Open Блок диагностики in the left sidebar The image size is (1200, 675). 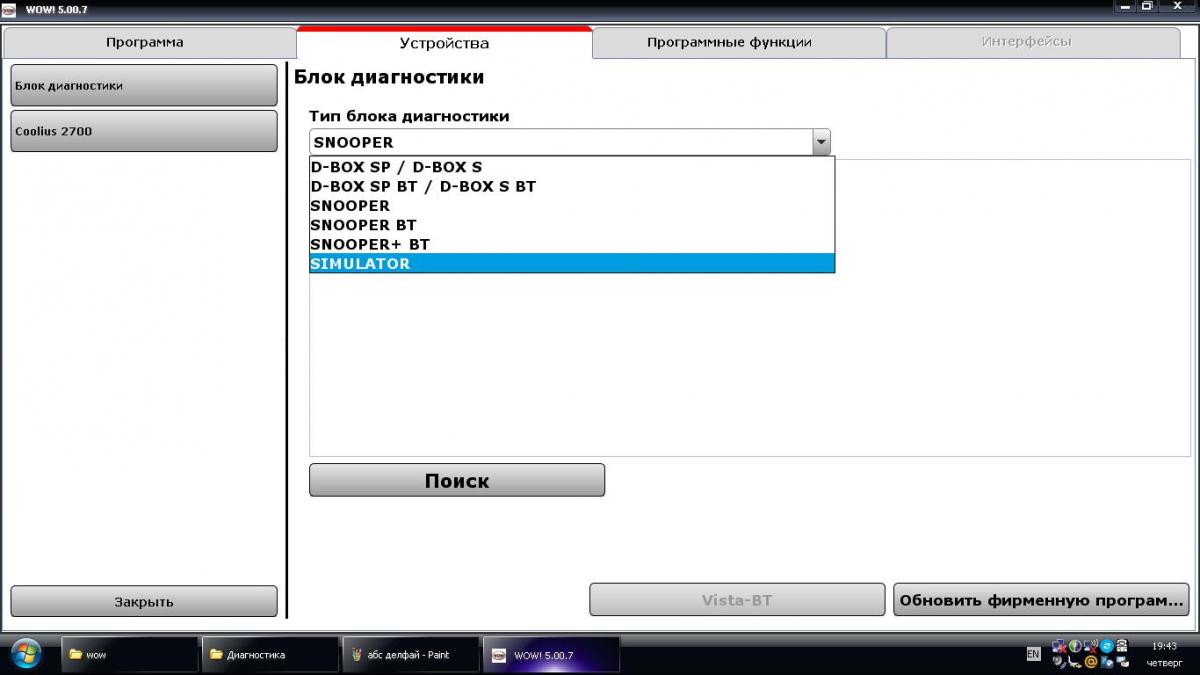144,85
